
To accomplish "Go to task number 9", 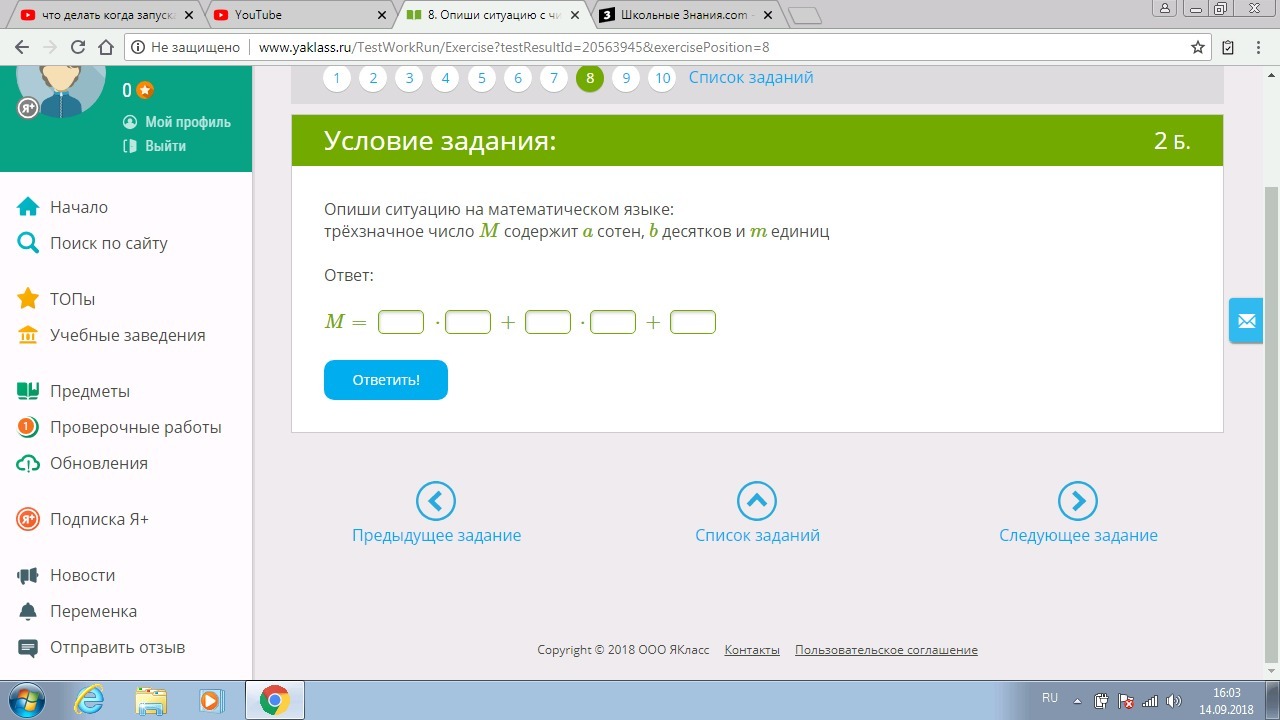I will point(626,78).
